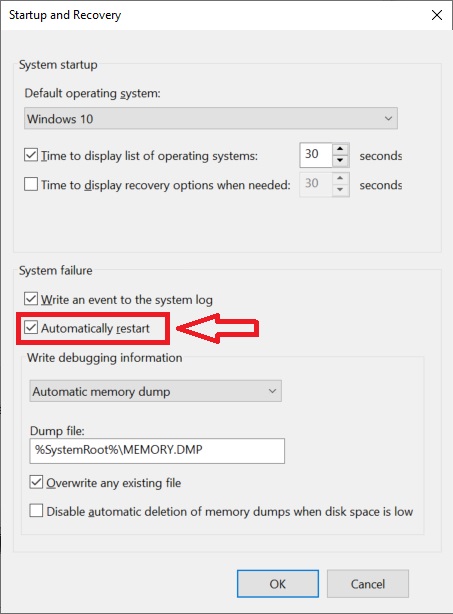
Task: Toggle Write an event to the system log
Action: pyautogui.click(x=31, y=299)
